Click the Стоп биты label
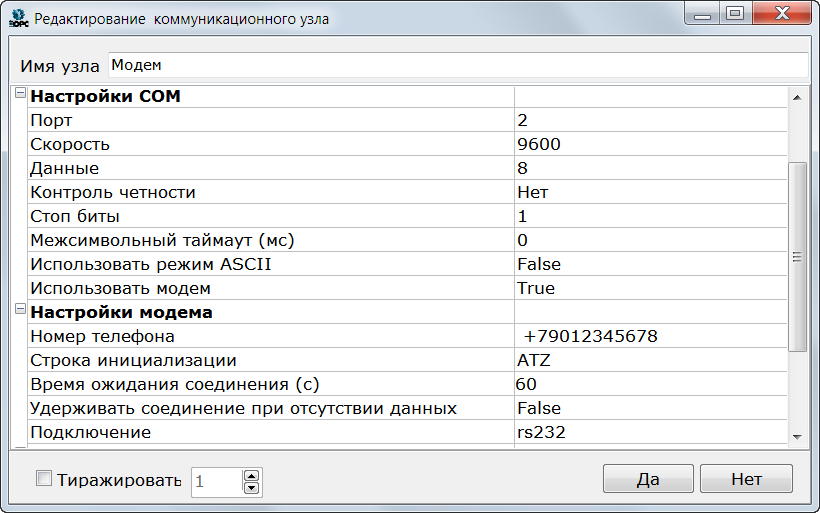This screenshot has width=820, height=513. point(75,216)
